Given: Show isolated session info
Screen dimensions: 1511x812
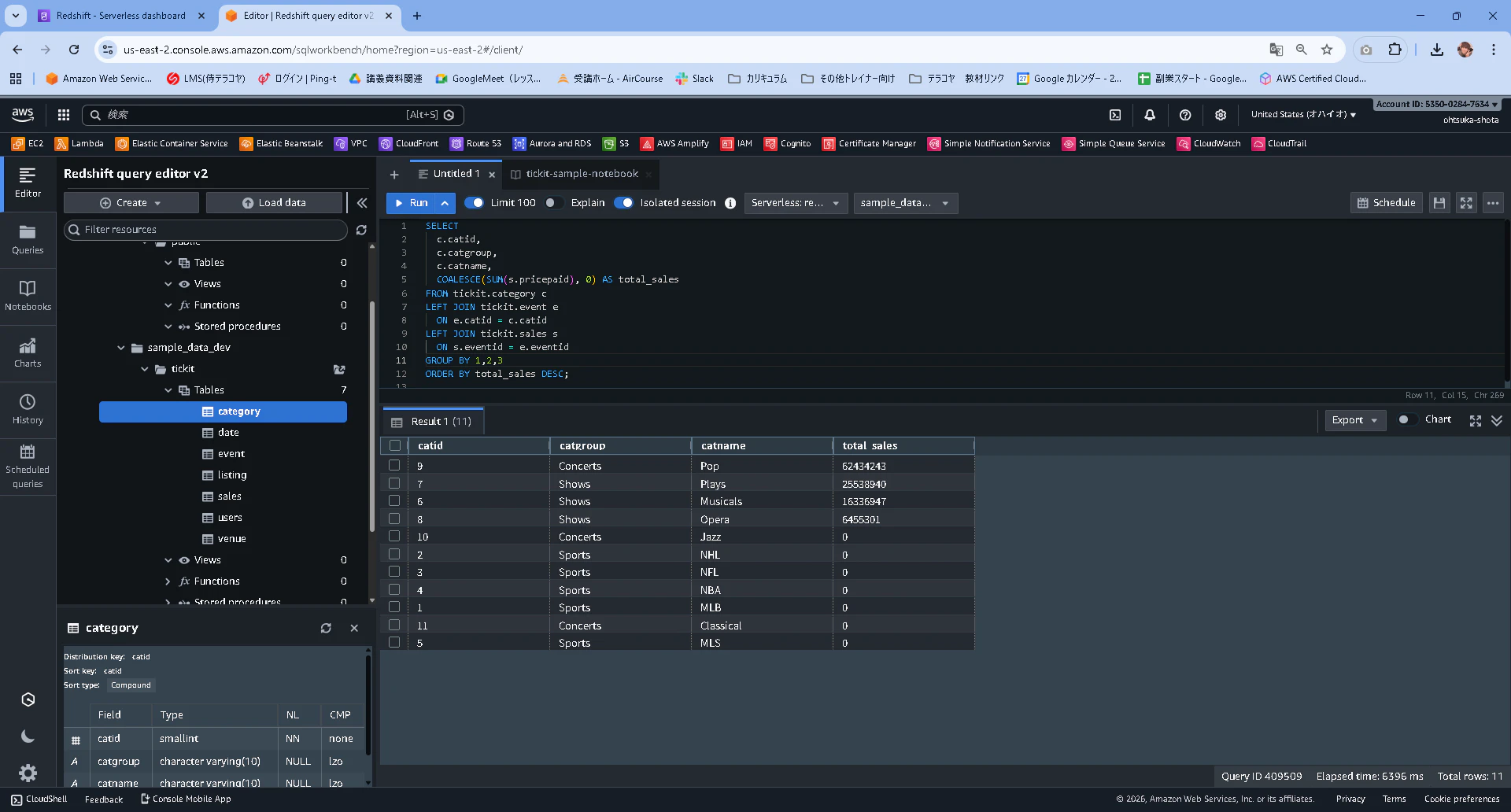Looking at the screenshot, I should (730, 203).
